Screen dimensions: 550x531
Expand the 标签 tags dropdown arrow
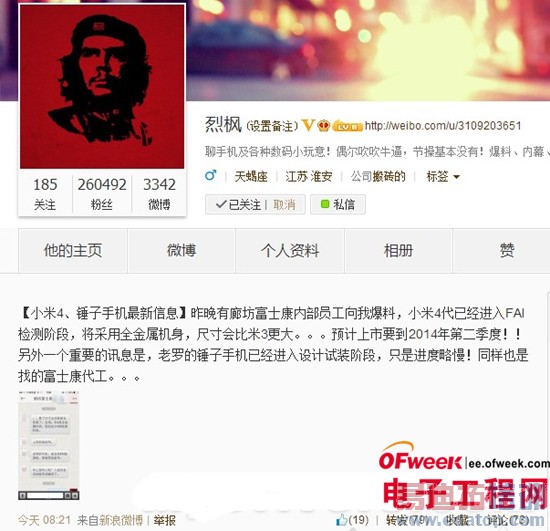(x=456, y=177)
